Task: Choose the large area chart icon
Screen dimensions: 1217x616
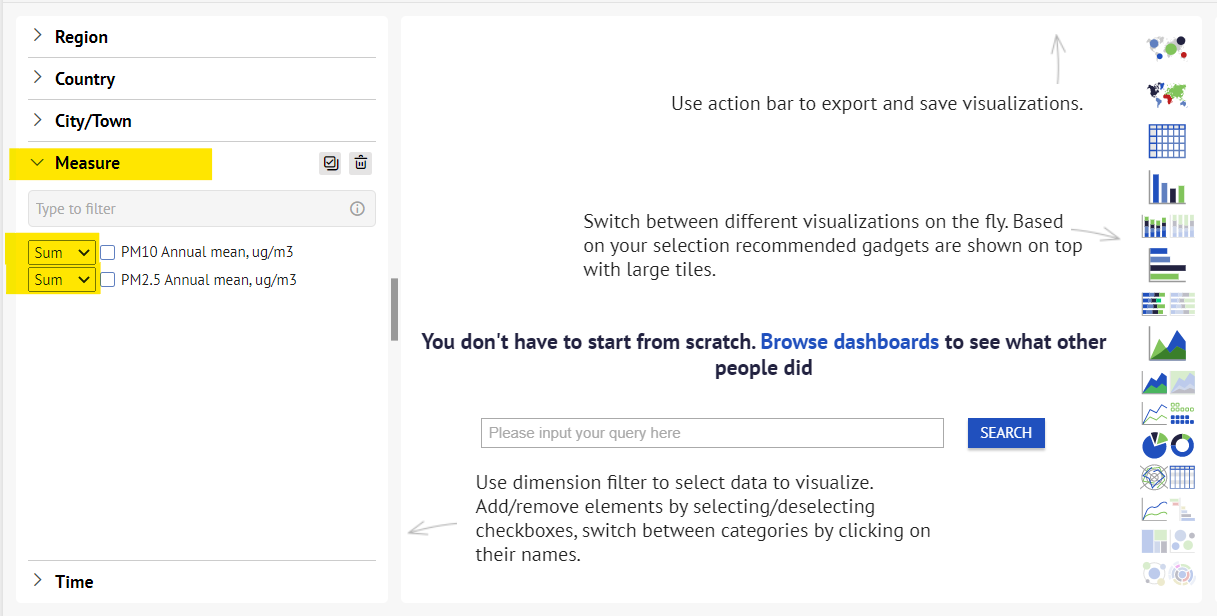Action: [1167, 342]
